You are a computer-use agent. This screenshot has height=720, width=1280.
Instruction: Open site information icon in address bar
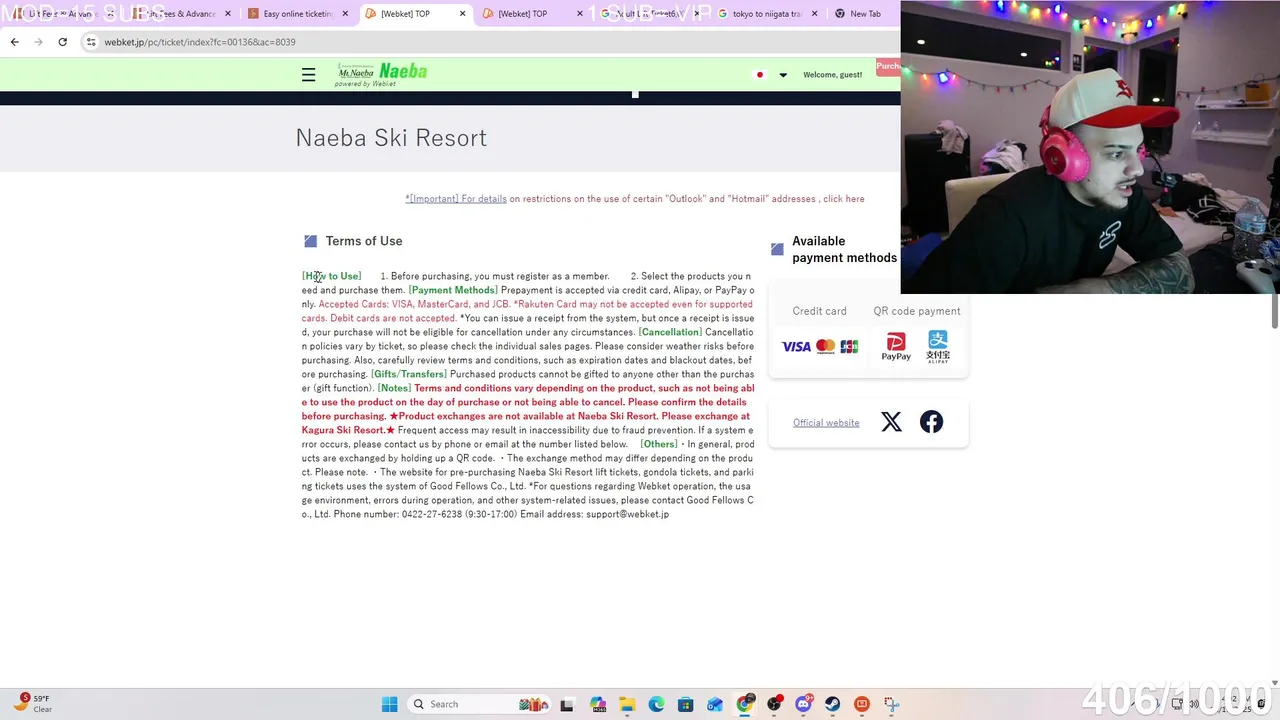click(91, 42)
